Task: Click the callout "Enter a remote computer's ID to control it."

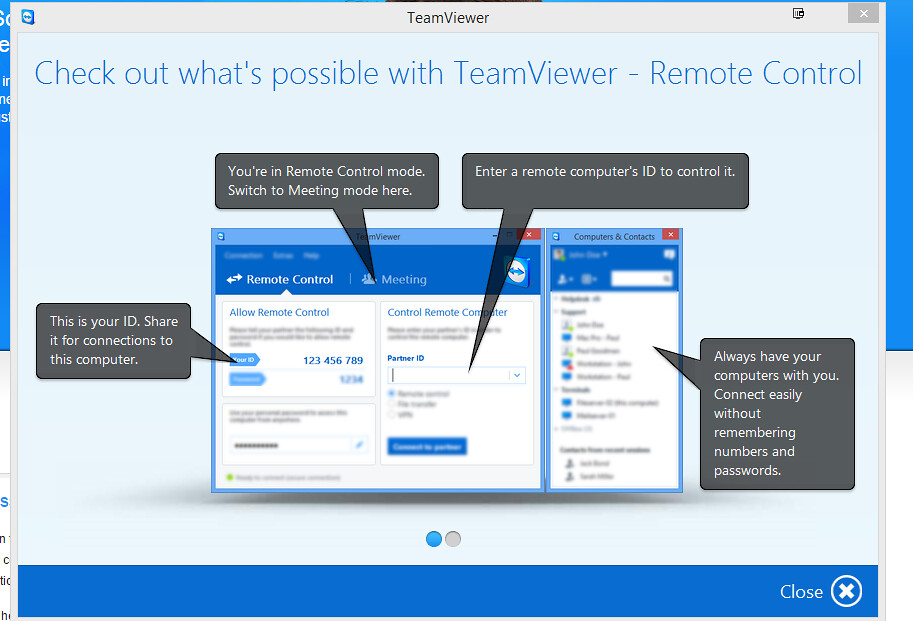Action: 605,181
